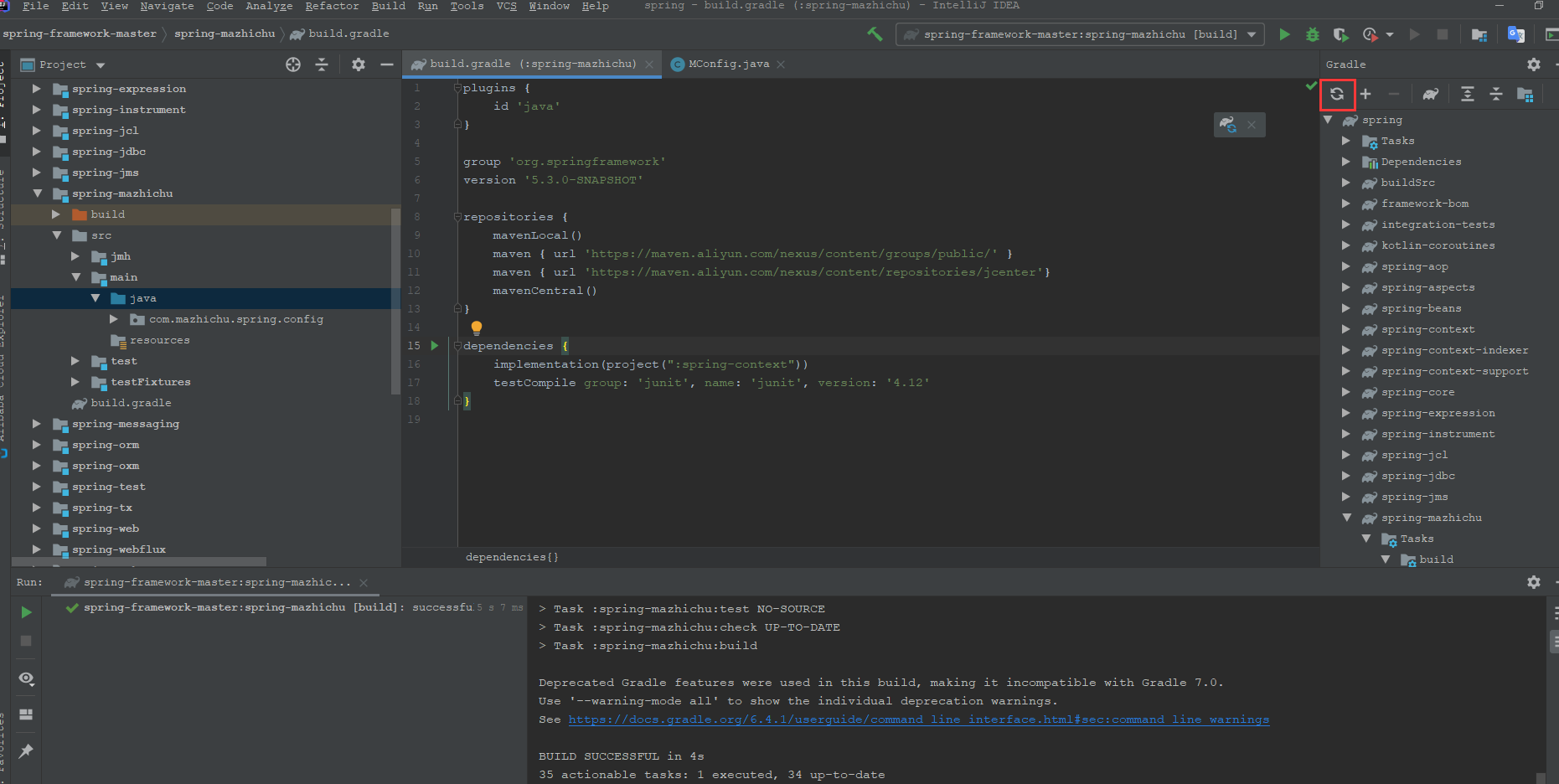Expand all nodes in Gradle panel
1559x784 pixels.
(1467, 94)
